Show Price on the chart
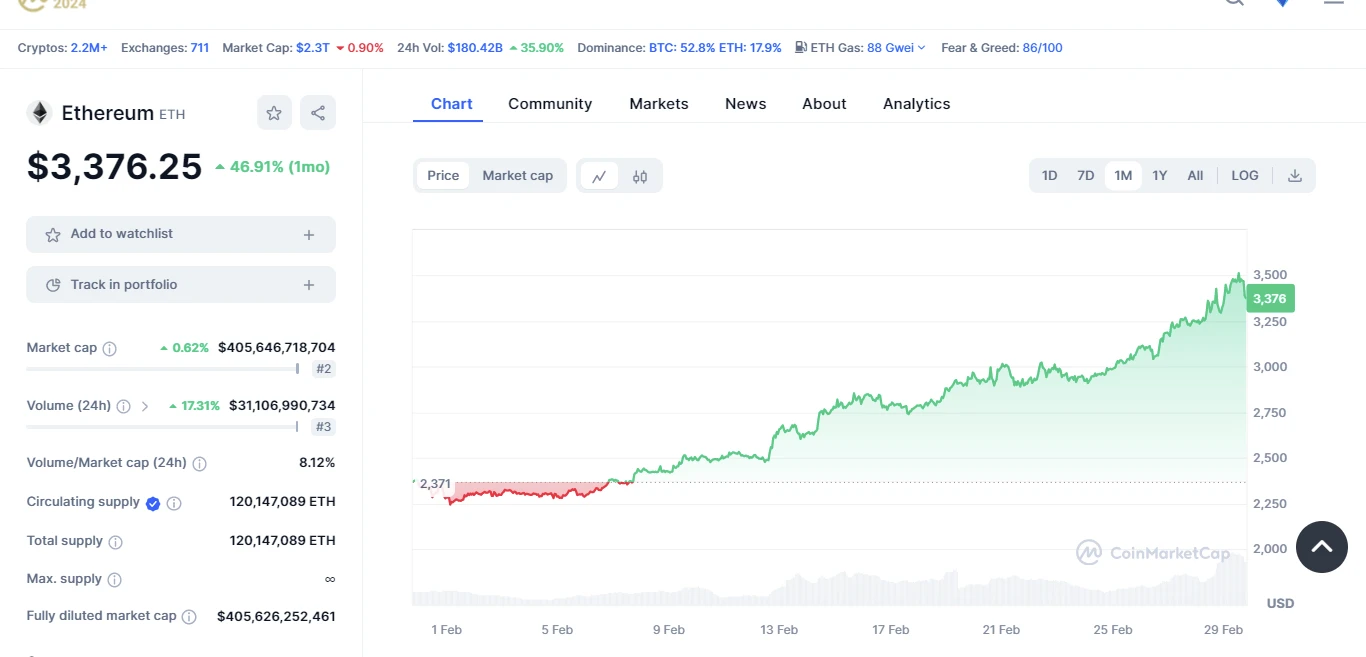1366x657 pixels. click(443, 176)
